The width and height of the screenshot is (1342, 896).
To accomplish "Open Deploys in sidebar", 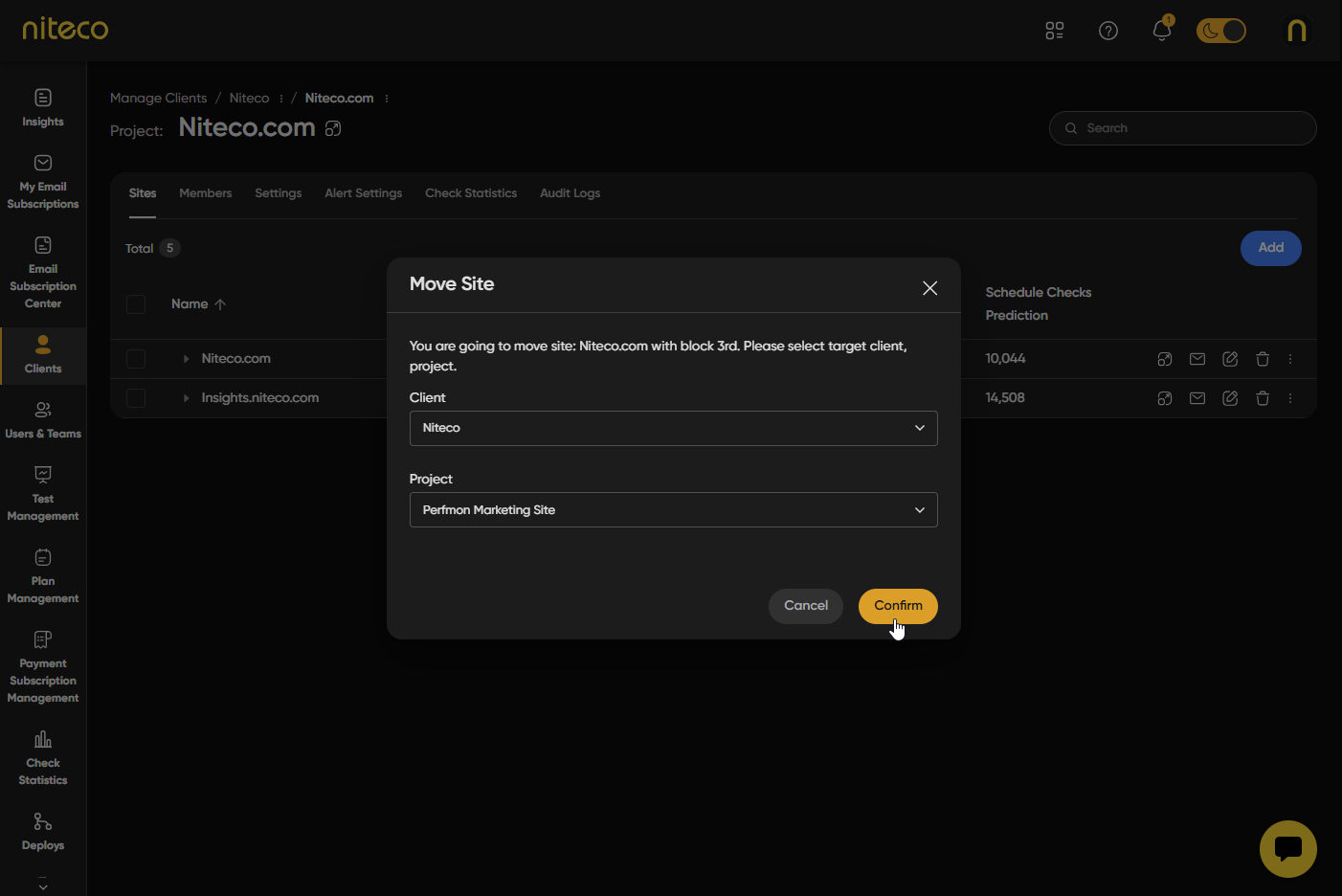I will tap(43, 832).
